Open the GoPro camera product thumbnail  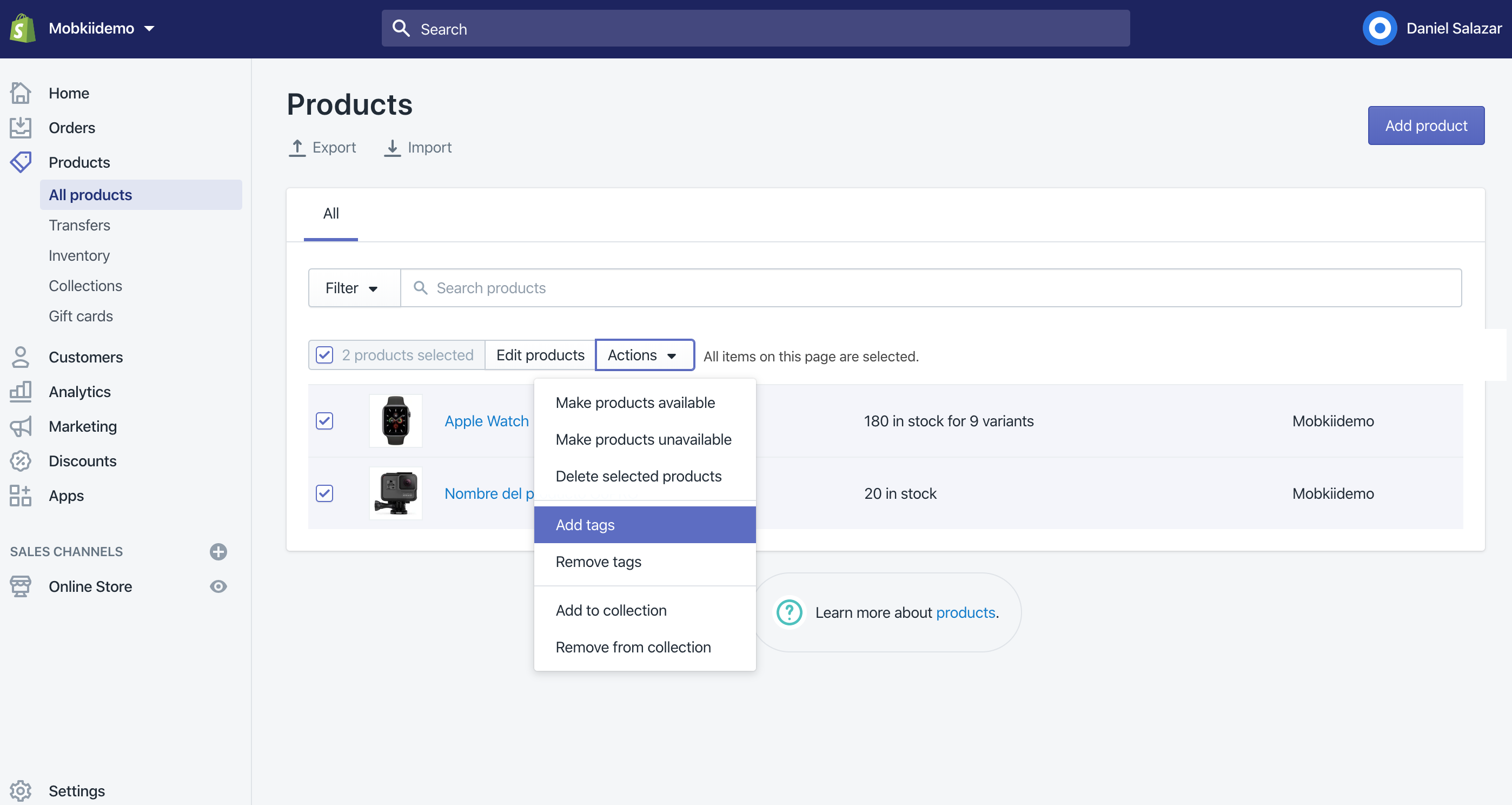tap(396, 493)
